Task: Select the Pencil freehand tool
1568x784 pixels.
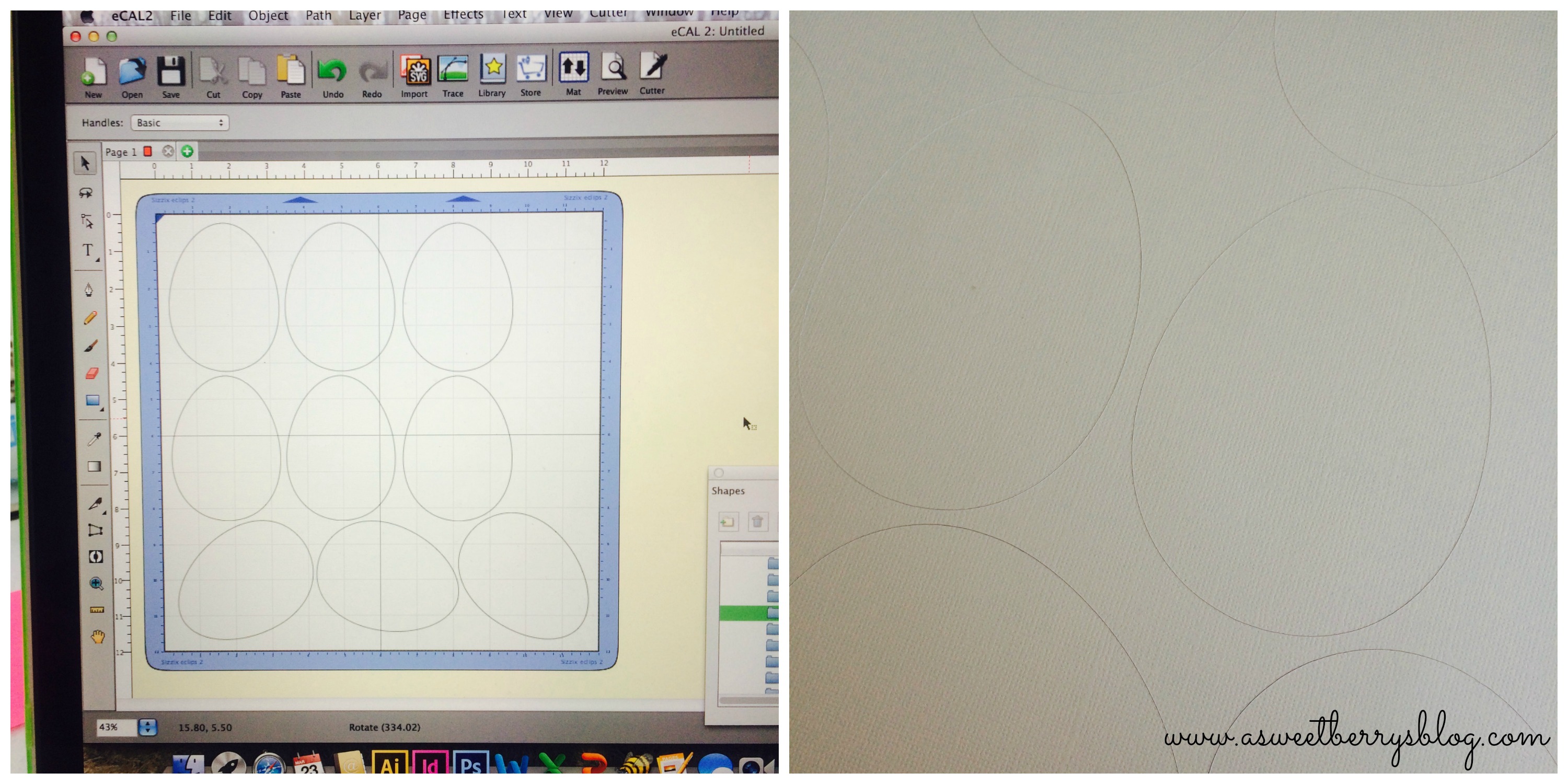Action: 90,318
